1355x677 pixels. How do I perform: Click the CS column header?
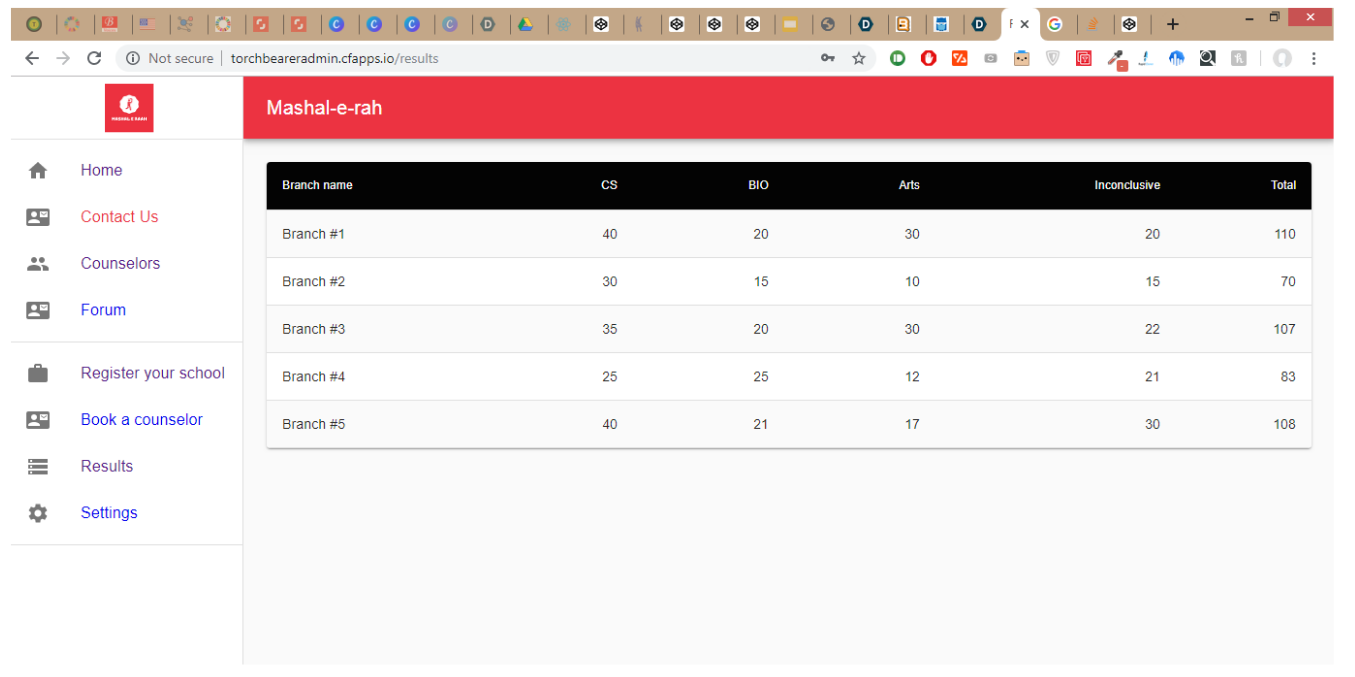pyautogui.click(x=609, y=185)
